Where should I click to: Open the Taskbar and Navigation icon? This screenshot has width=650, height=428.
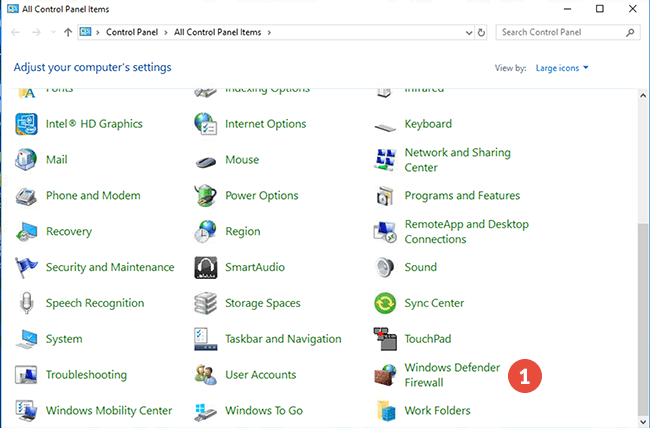point(206,339)
